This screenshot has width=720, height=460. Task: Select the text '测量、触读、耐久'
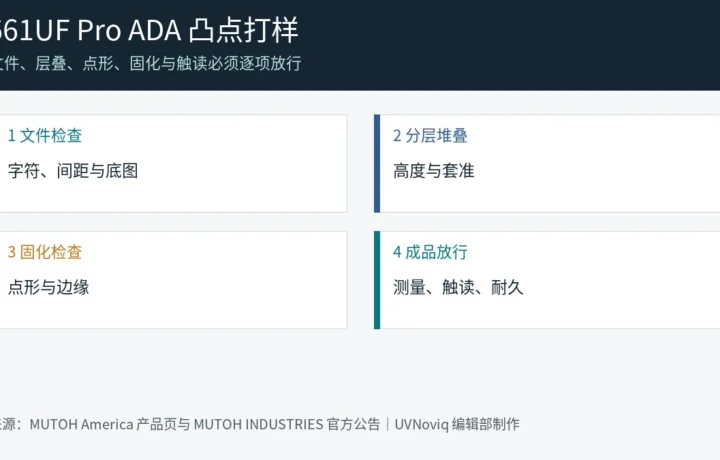pos(458,287)
